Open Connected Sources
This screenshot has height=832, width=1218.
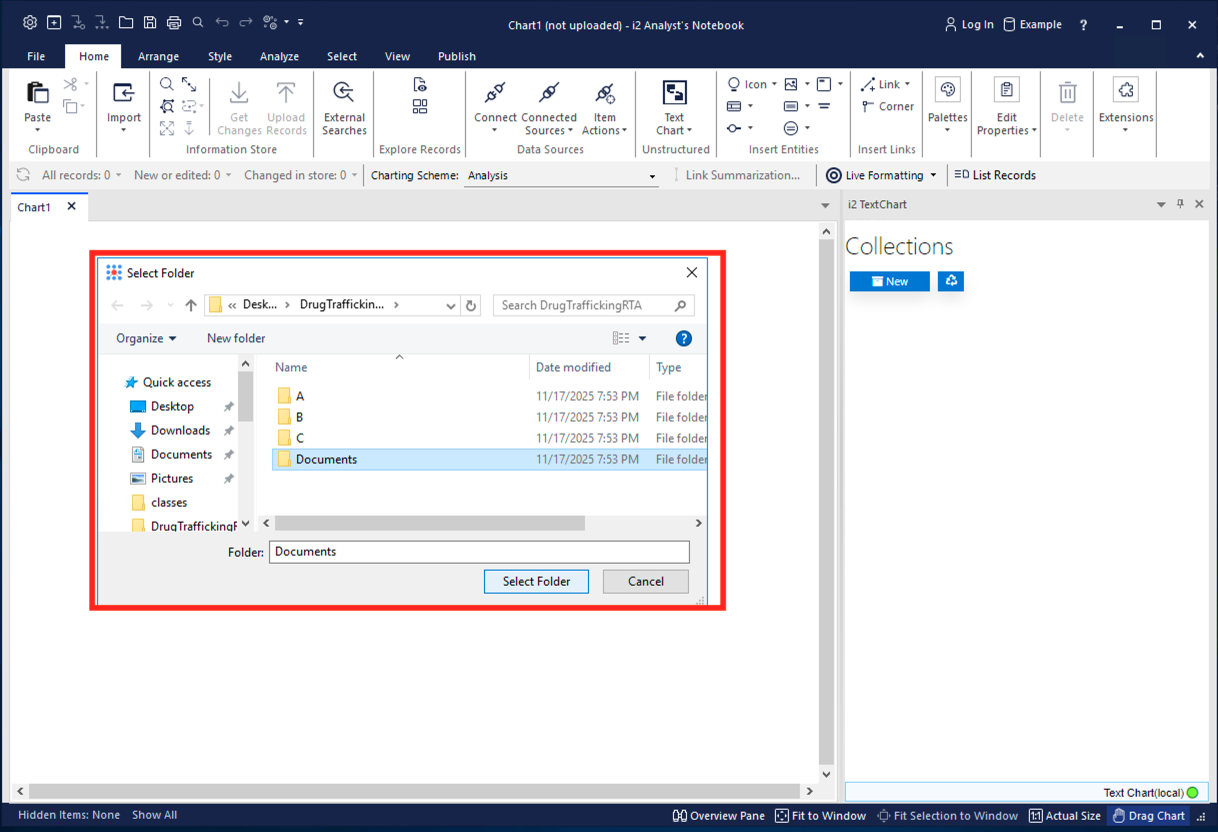click(549, 108)
